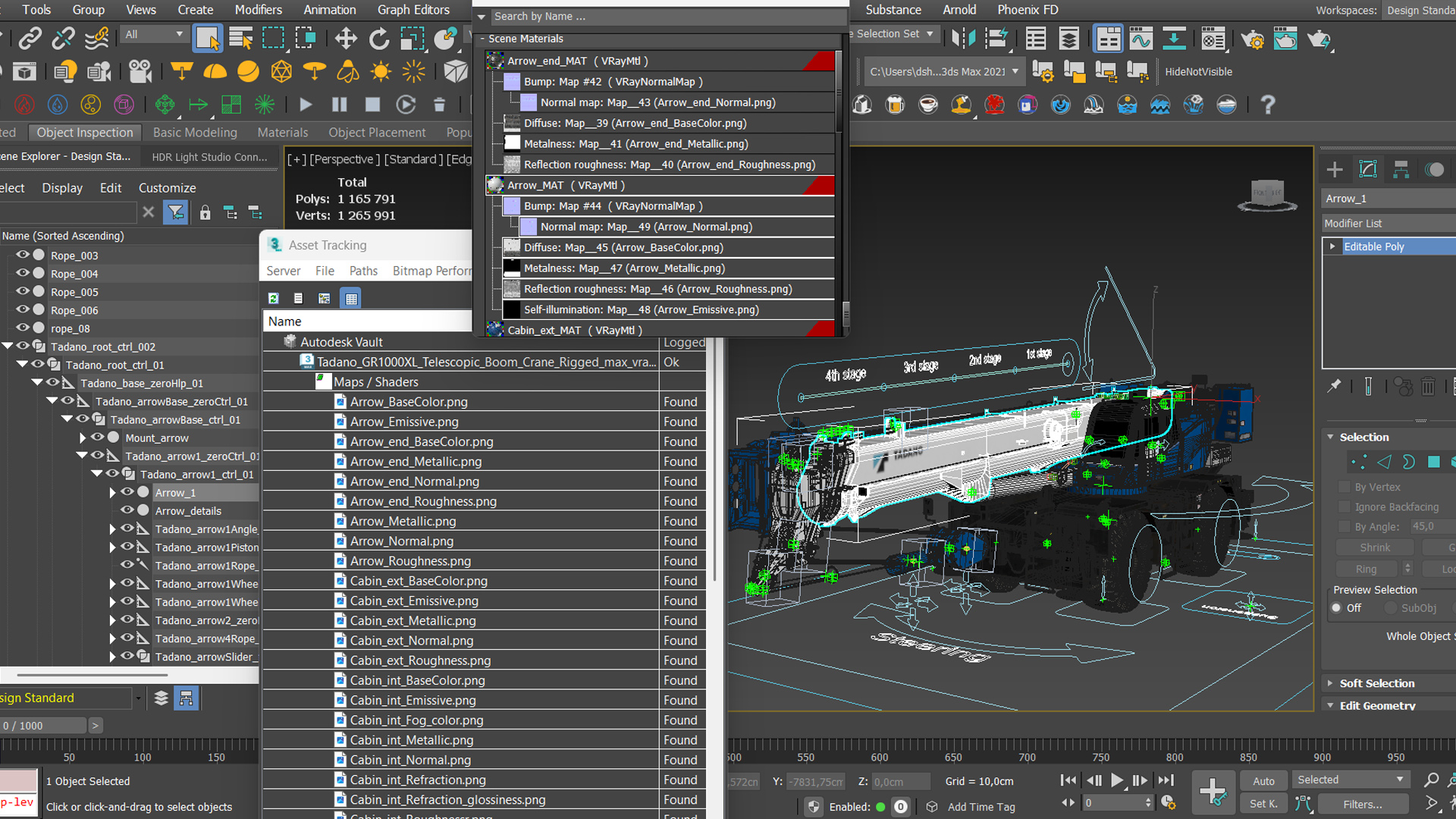Click the question mark help icon

(1267, 105)
